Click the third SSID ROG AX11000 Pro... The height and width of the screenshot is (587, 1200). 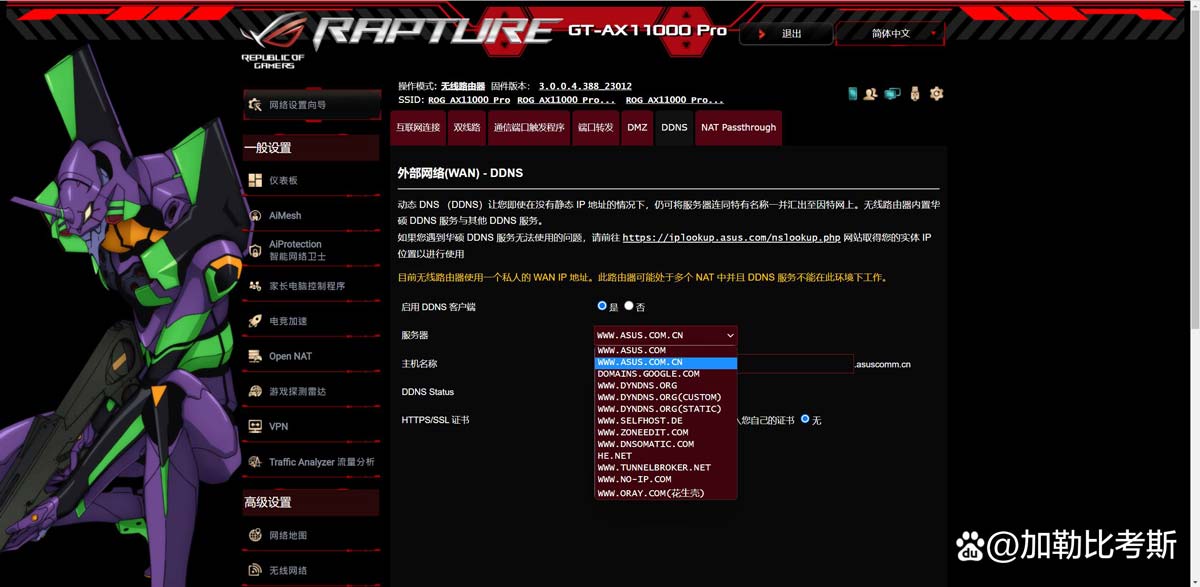[x=674, y=100]
